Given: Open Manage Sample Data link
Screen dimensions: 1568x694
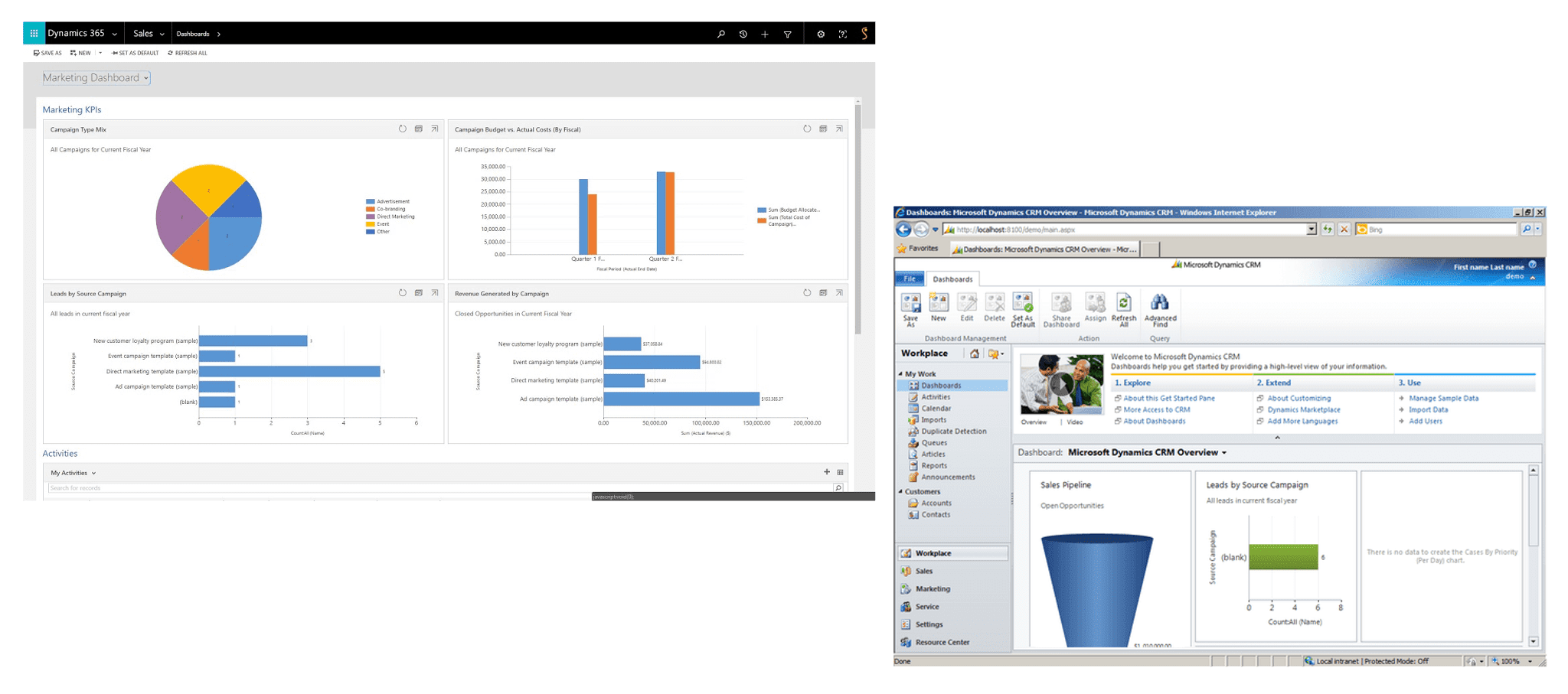Looking at the screenshot, I should (x=1443, y=398).
